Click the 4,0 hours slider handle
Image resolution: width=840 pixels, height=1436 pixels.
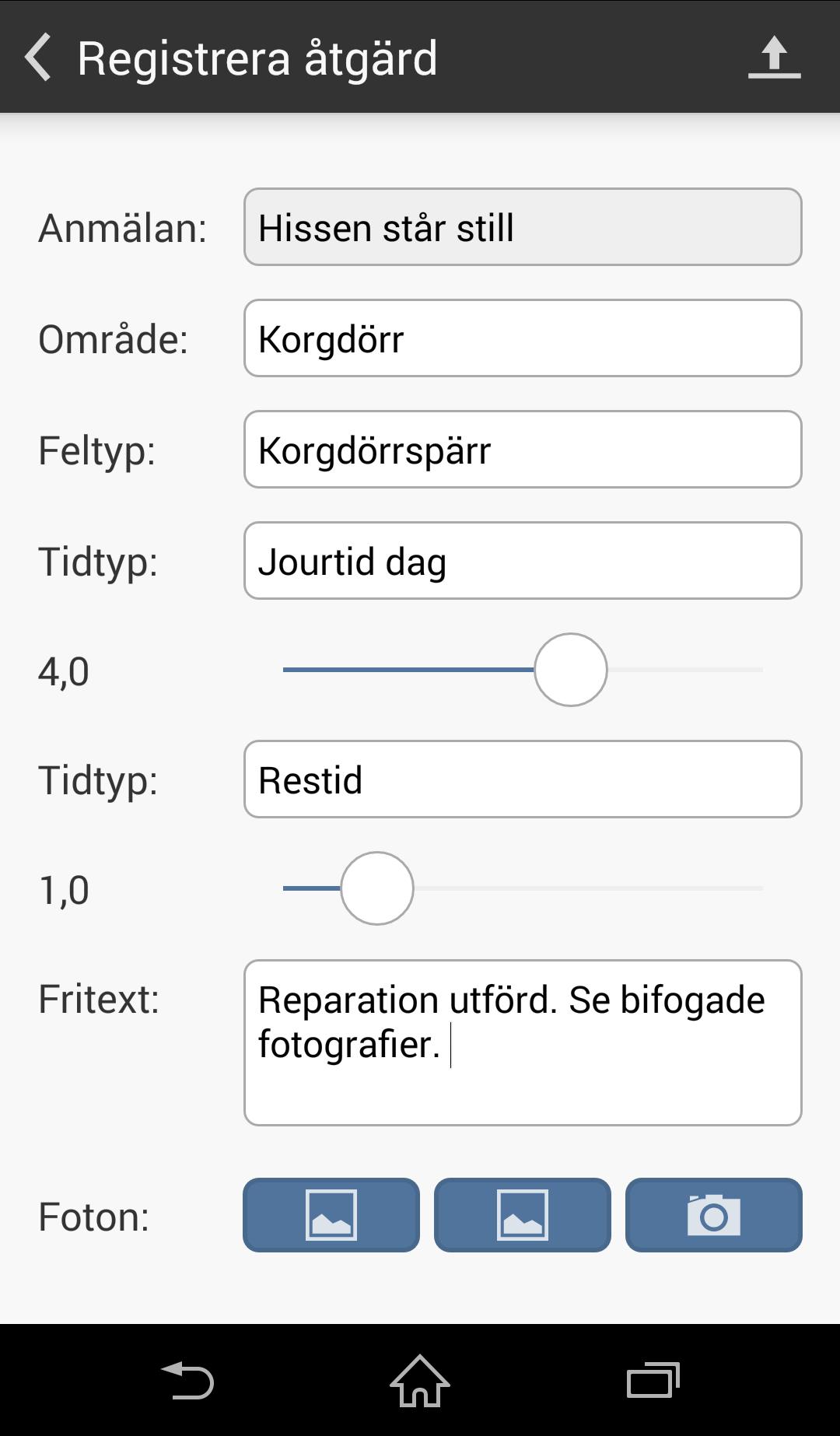(x=571, y=670)
